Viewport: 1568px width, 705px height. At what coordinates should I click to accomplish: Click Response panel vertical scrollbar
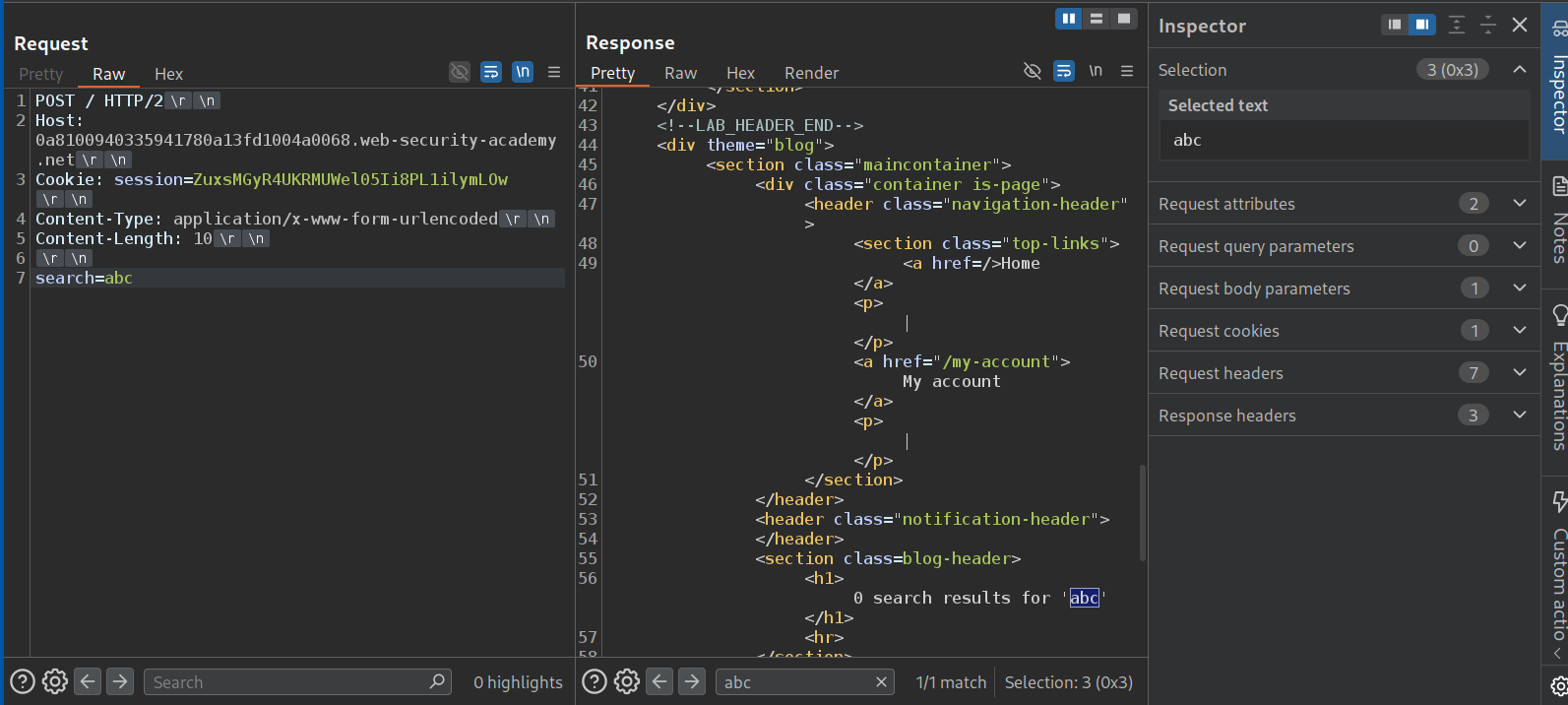point(1142,512)
